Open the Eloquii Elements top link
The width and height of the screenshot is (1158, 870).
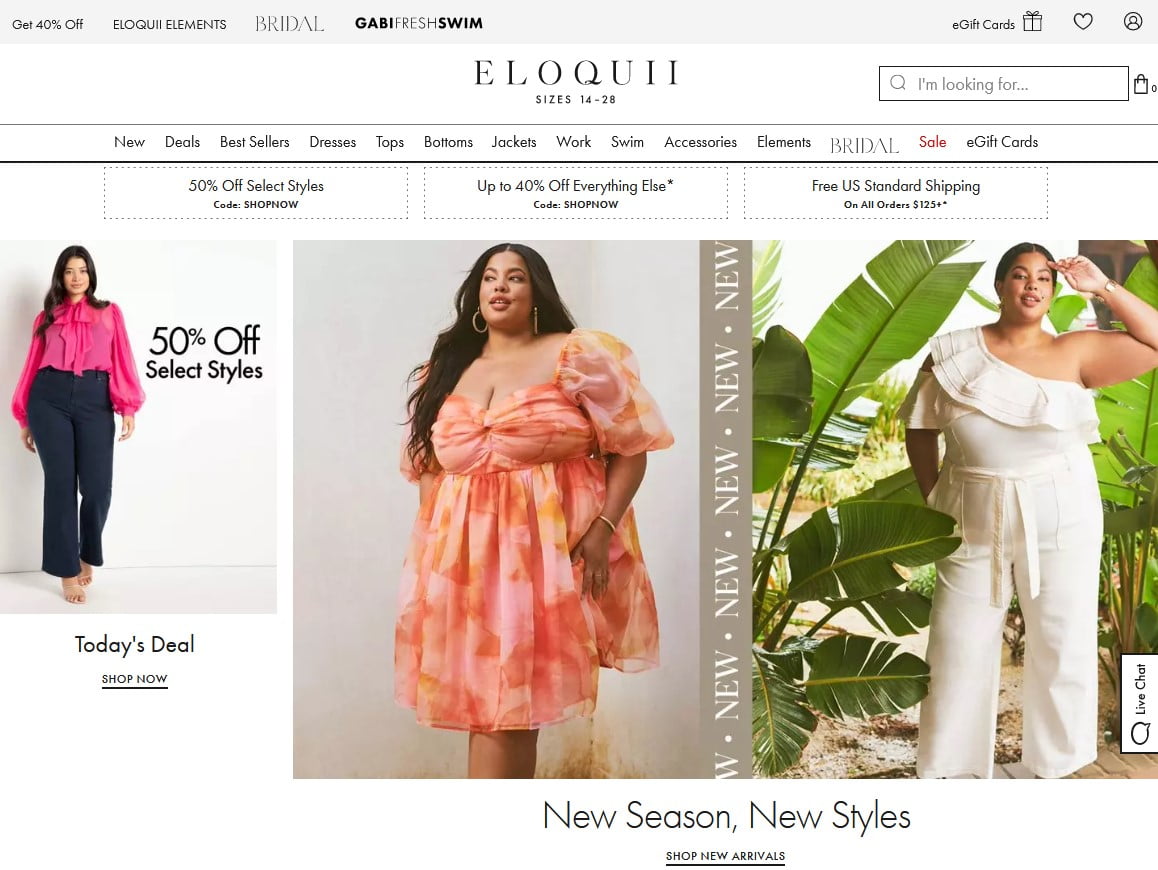click(x=170, y=24)
